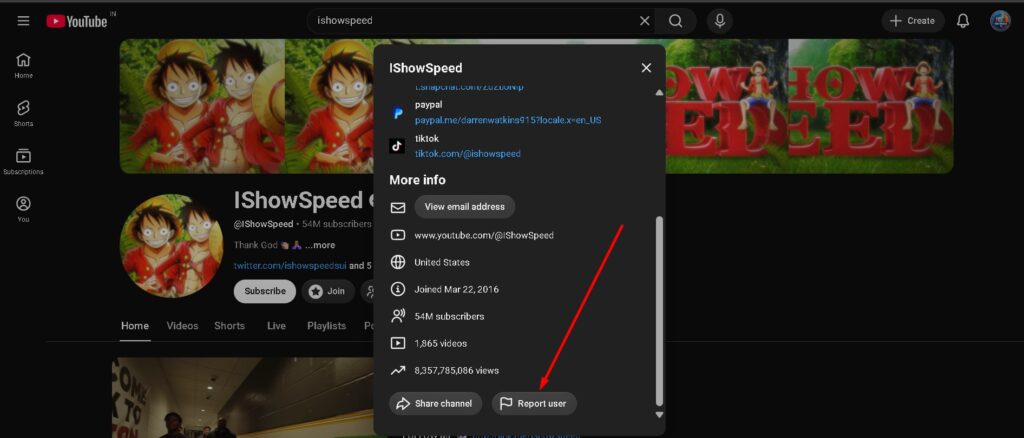Open twitter.com/ishowspeedsui link
Screen dimensions: 1024x438
pos(290,266)
